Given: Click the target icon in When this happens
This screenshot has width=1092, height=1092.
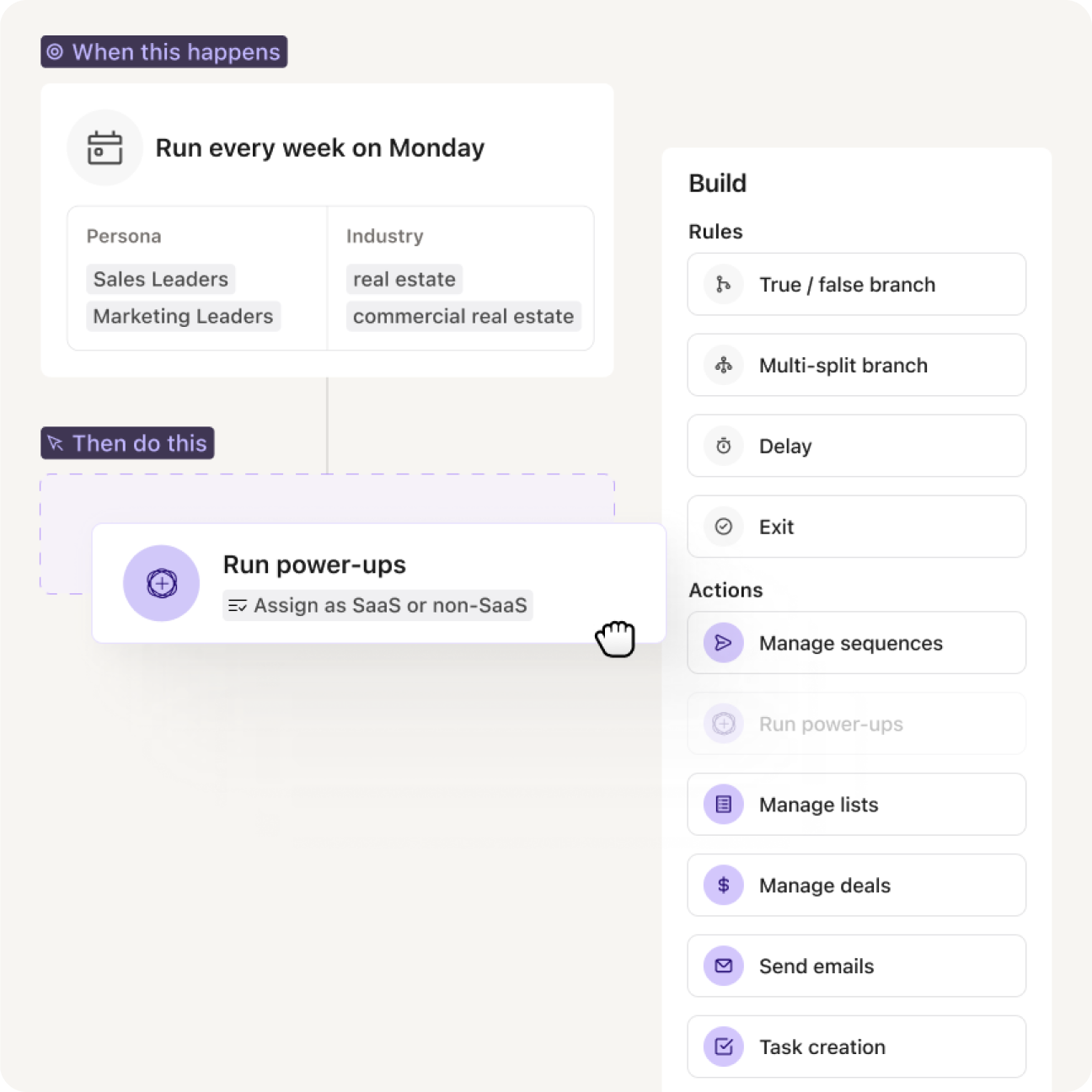Looking at the screenshot, I should pos(56,52).
